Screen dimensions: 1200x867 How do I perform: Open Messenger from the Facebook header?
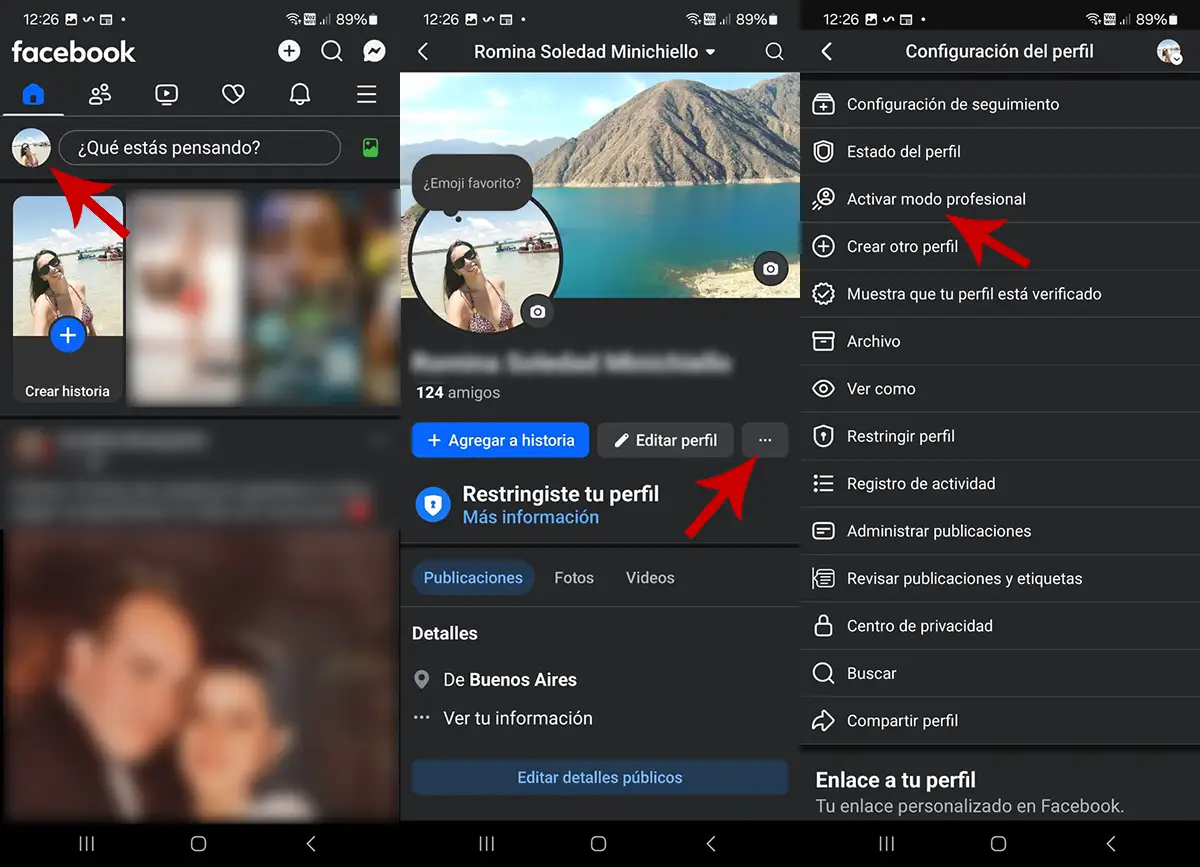(375, 51)
